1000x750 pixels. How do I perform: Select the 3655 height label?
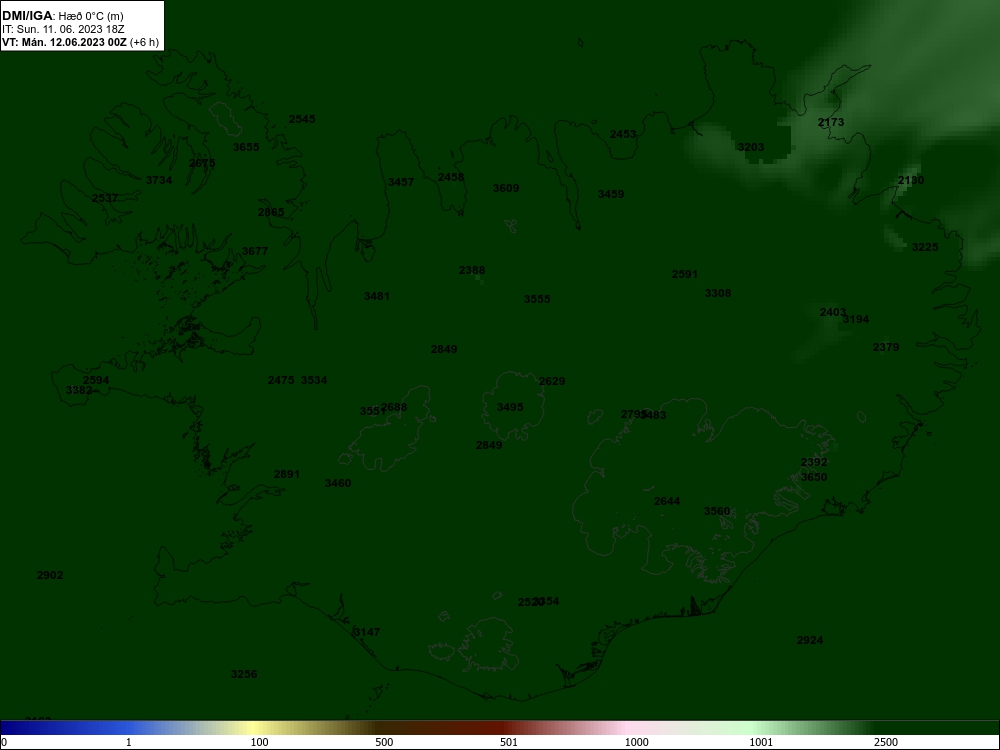tap(246, 147)
